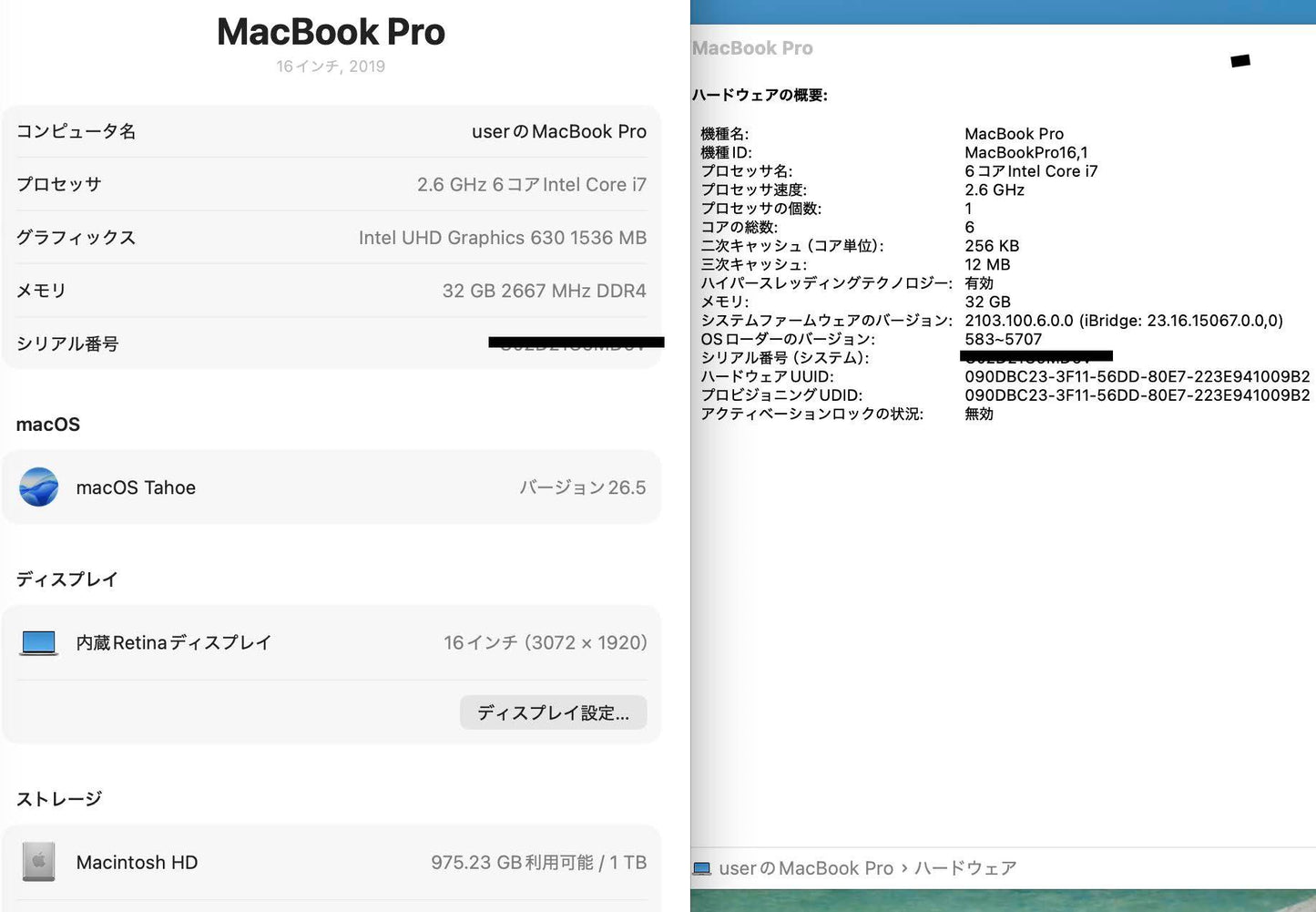This screenshot has height=912, width=1316.
Task: Click the 'シリアル番号' row label
Action: pos(67,343)
